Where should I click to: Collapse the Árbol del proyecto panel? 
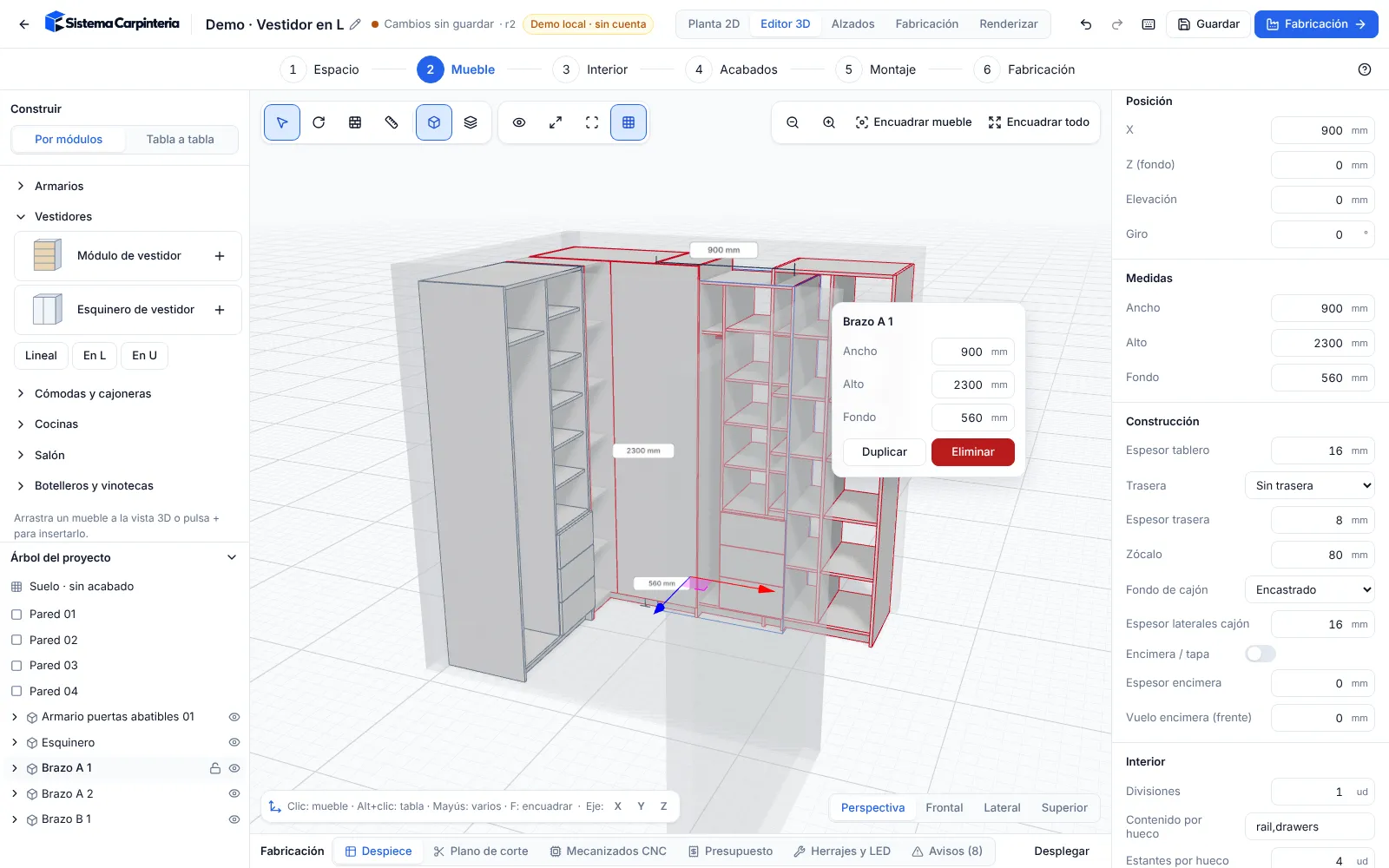click(x=232, y=557)
